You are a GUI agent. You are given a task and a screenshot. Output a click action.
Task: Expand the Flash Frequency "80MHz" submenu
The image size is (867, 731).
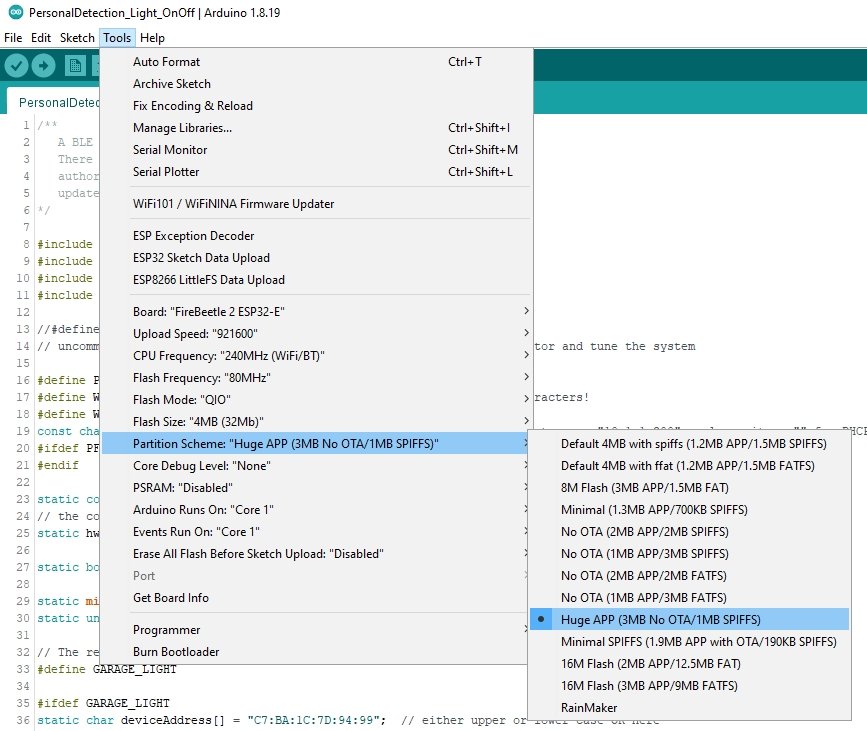coord(316,378)
